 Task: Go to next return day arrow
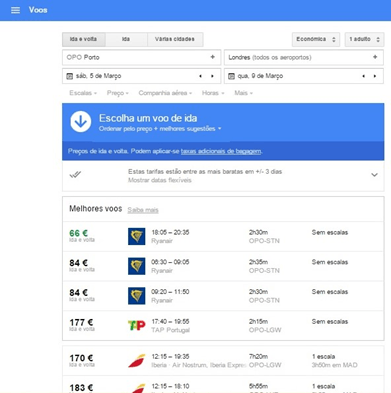click(375, 76)
